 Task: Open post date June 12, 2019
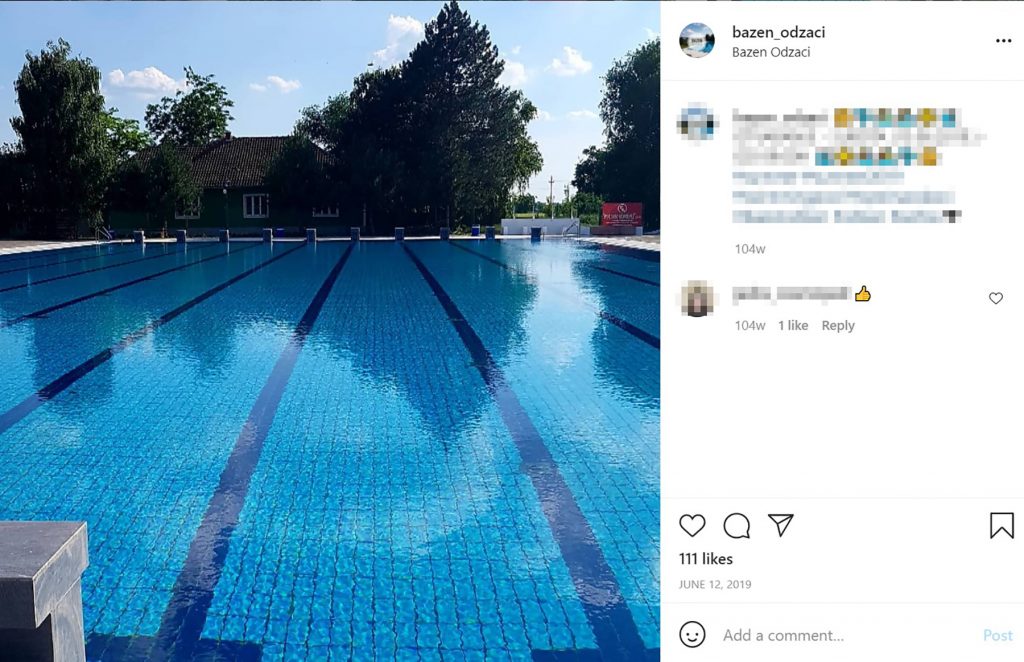click(x=715, y=584)
